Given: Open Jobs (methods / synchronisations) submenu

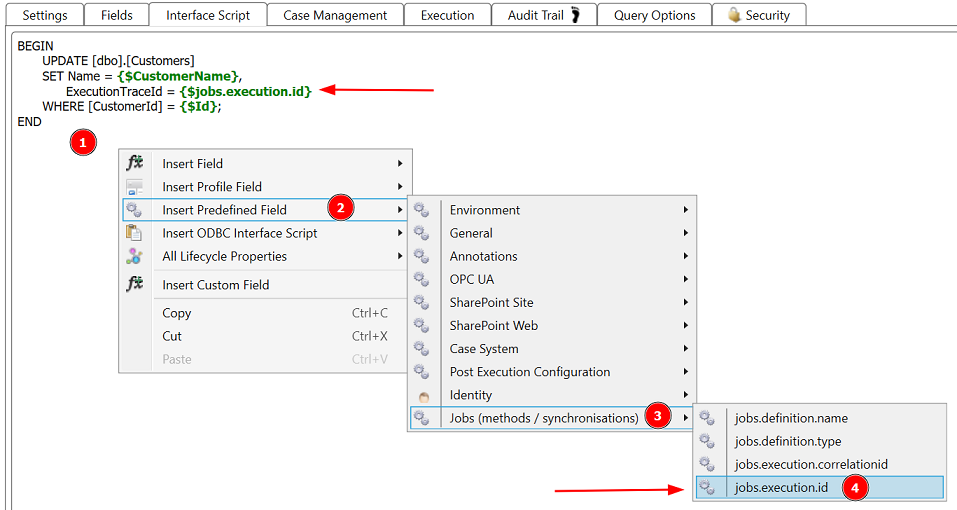Looking at the screenshot, I should [x=552, y=418].
